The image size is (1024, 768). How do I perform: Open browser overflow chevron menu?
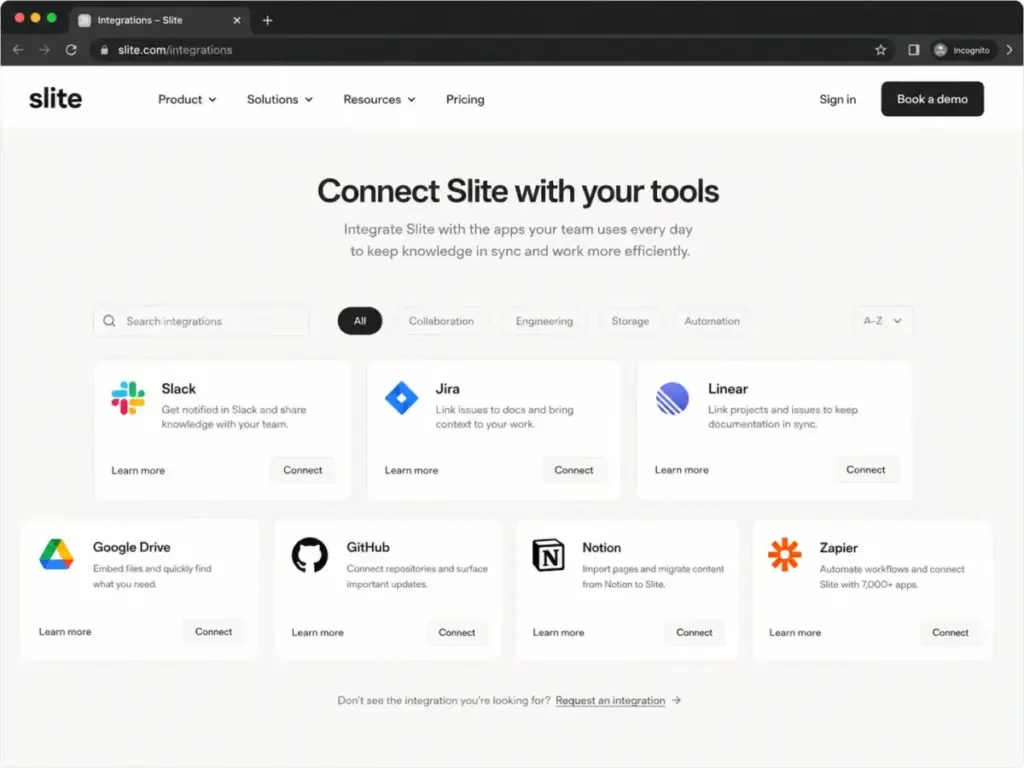point(1010,50)
